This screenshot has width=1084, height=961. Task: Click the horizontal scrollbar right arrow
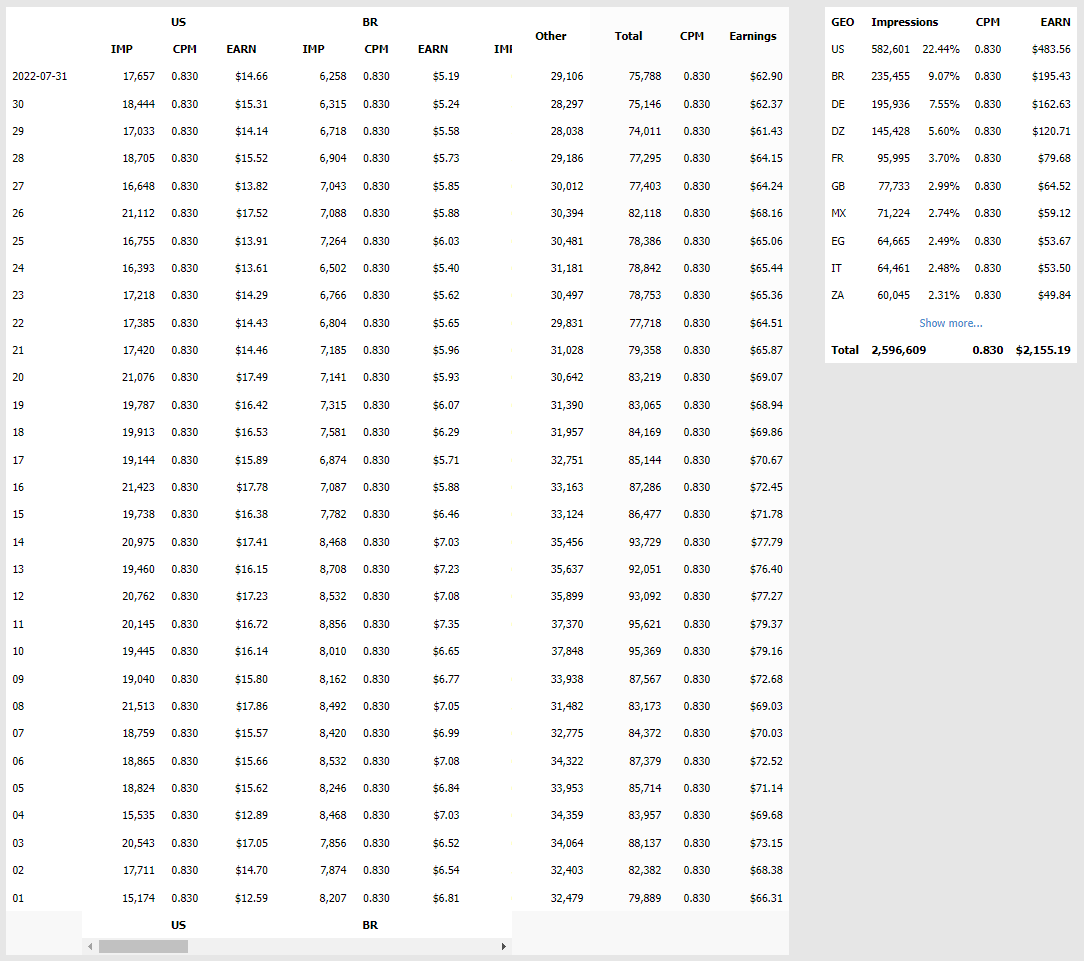(504, 946)
